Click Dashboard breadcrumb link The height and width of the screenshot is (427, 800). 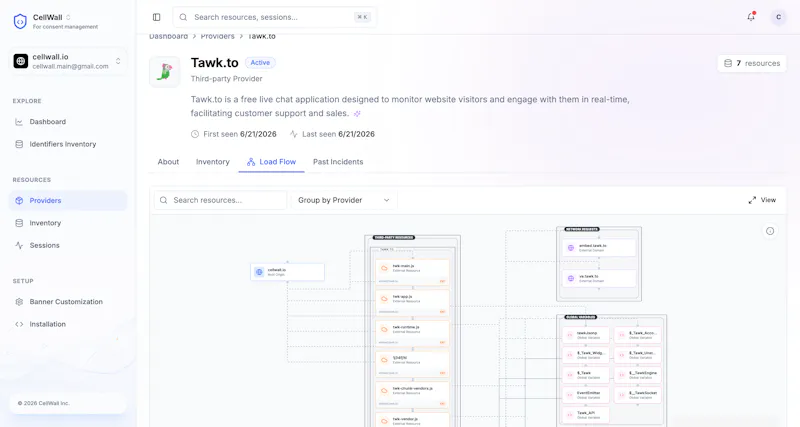pos(168,36)
